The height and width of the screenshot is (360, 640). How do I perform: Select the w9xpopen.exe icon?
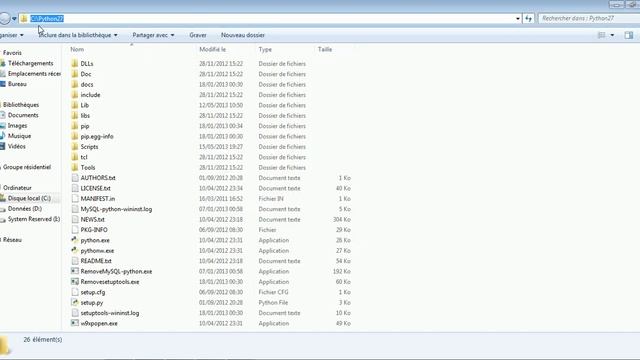click(75, 323)
